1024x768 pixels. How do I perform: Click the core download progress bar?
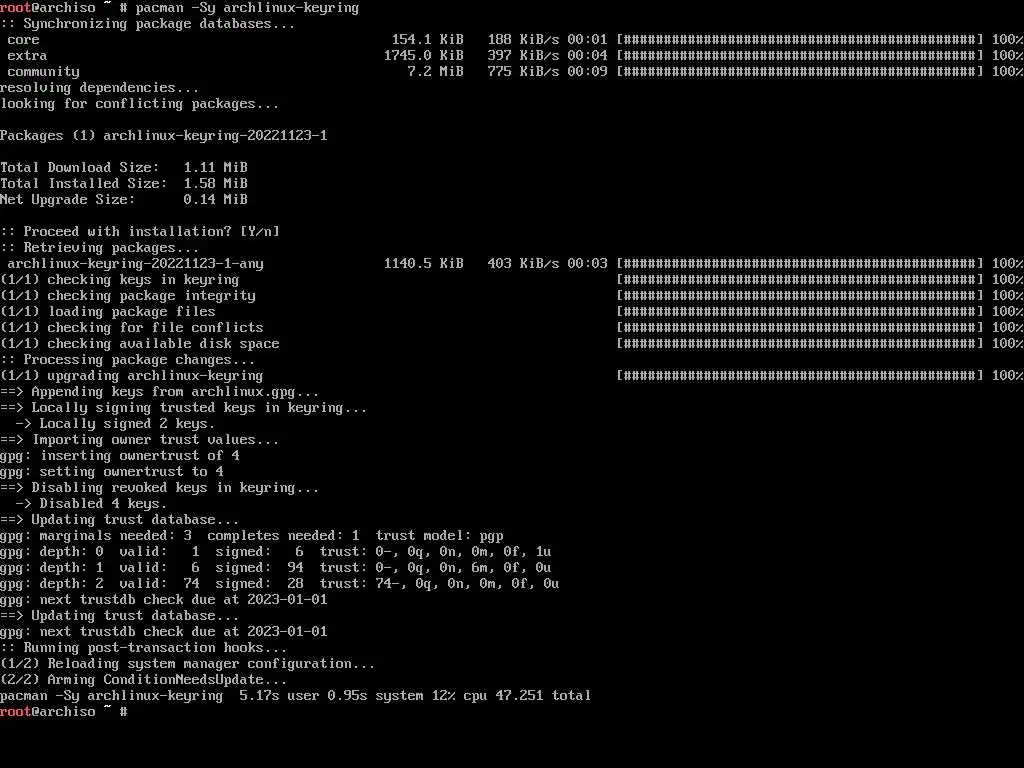click(x=800, y=40)
